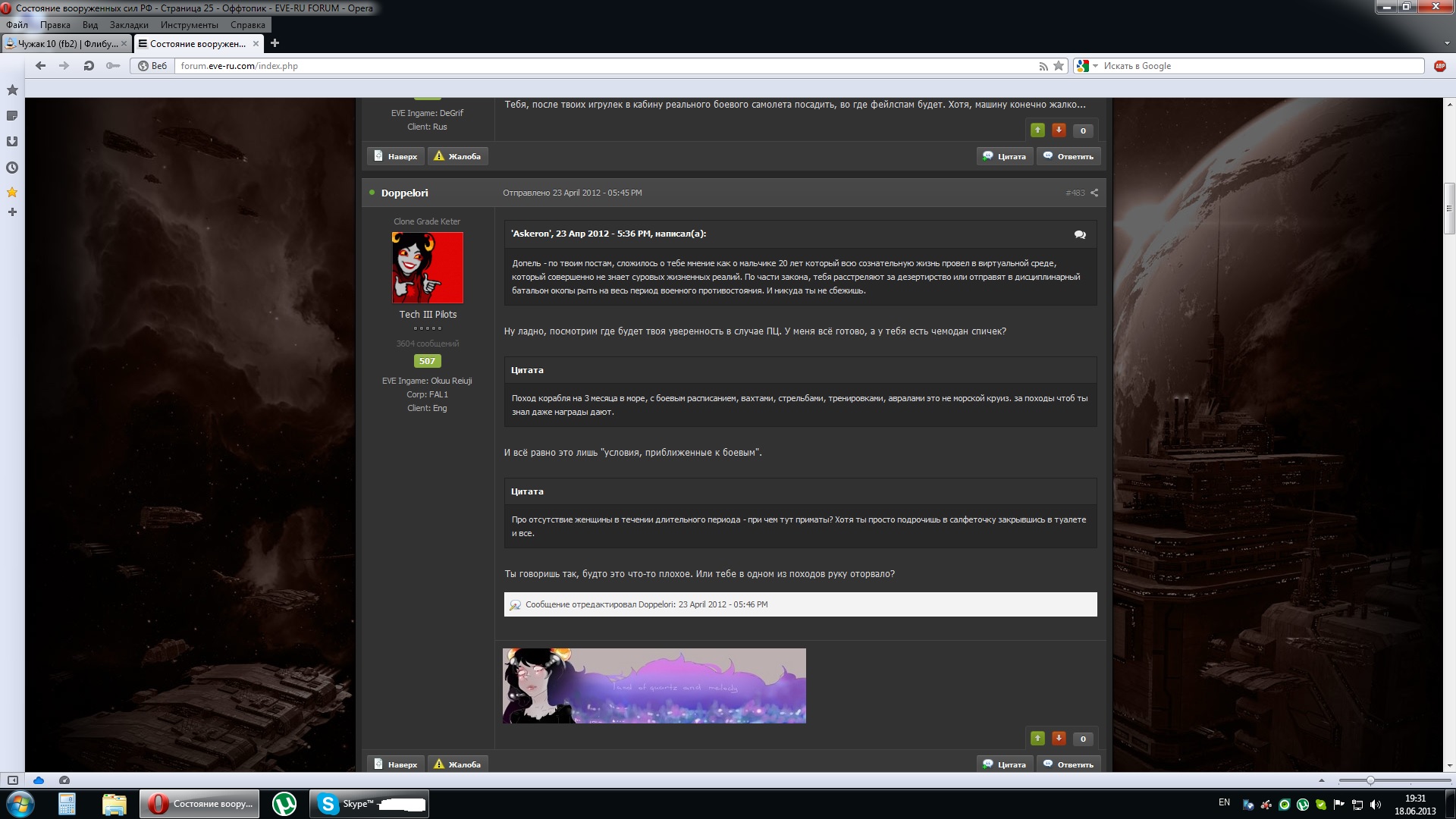Viewport: 1456px width, 819px height.
Task: Click Ответить button under Doppelori's post
Action: coord(1068,764)
